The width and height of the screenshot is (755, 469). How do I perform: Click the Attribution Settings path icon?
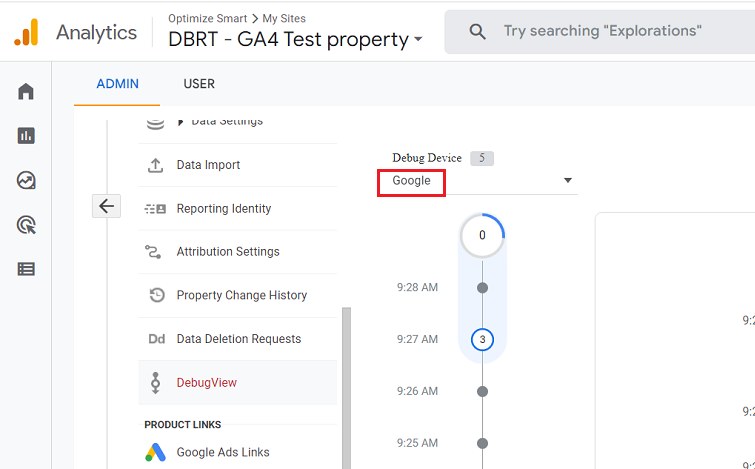click(x=153, y=252)
